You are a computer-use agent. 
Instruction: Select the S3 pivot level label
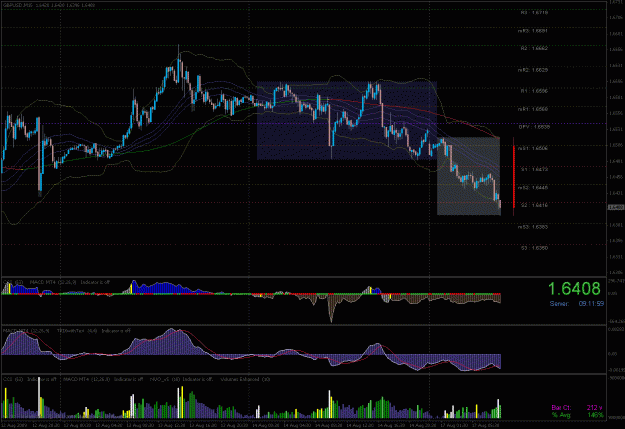tap(534, 248)
